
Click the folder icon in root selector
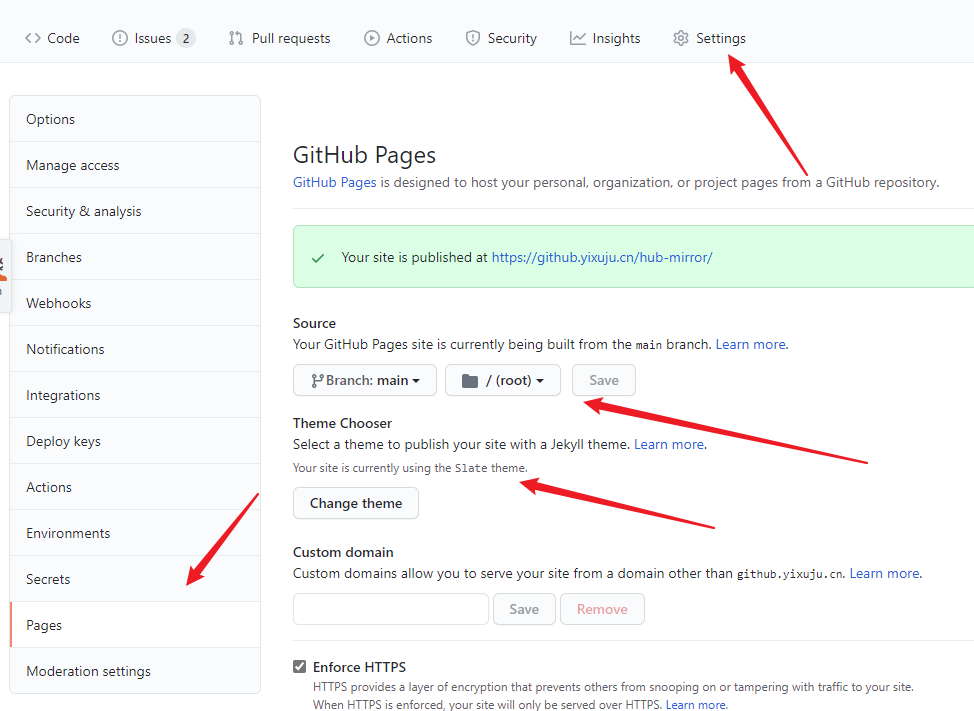(470, 381)
